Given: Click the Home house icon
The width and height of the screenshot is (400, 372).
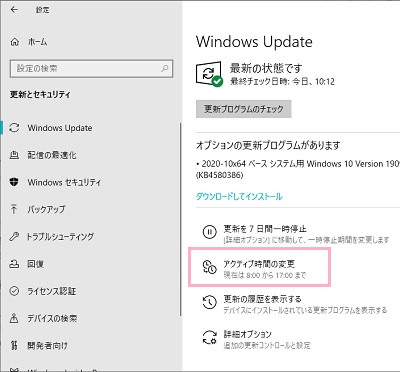Looking at the screenshot, I should tap(14, 42).
